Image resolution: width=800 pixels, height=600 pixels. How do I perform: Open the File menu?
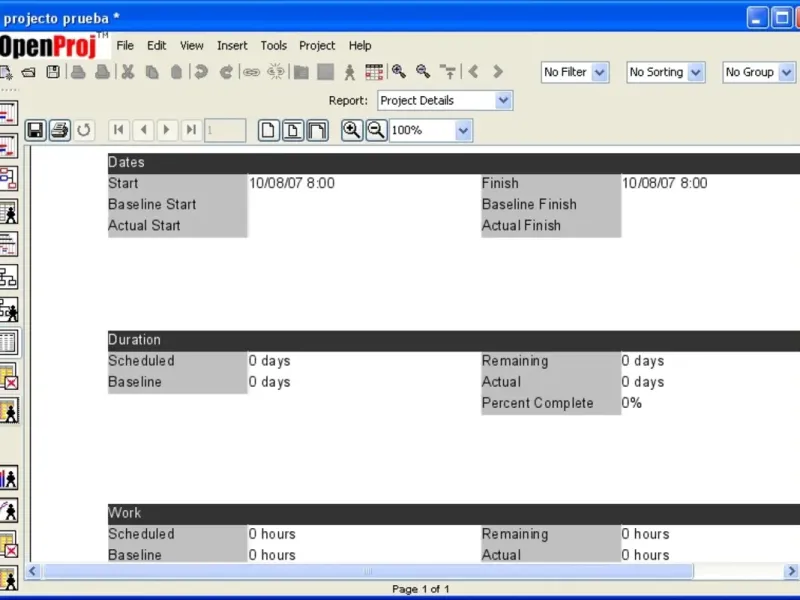pos(125,46)
